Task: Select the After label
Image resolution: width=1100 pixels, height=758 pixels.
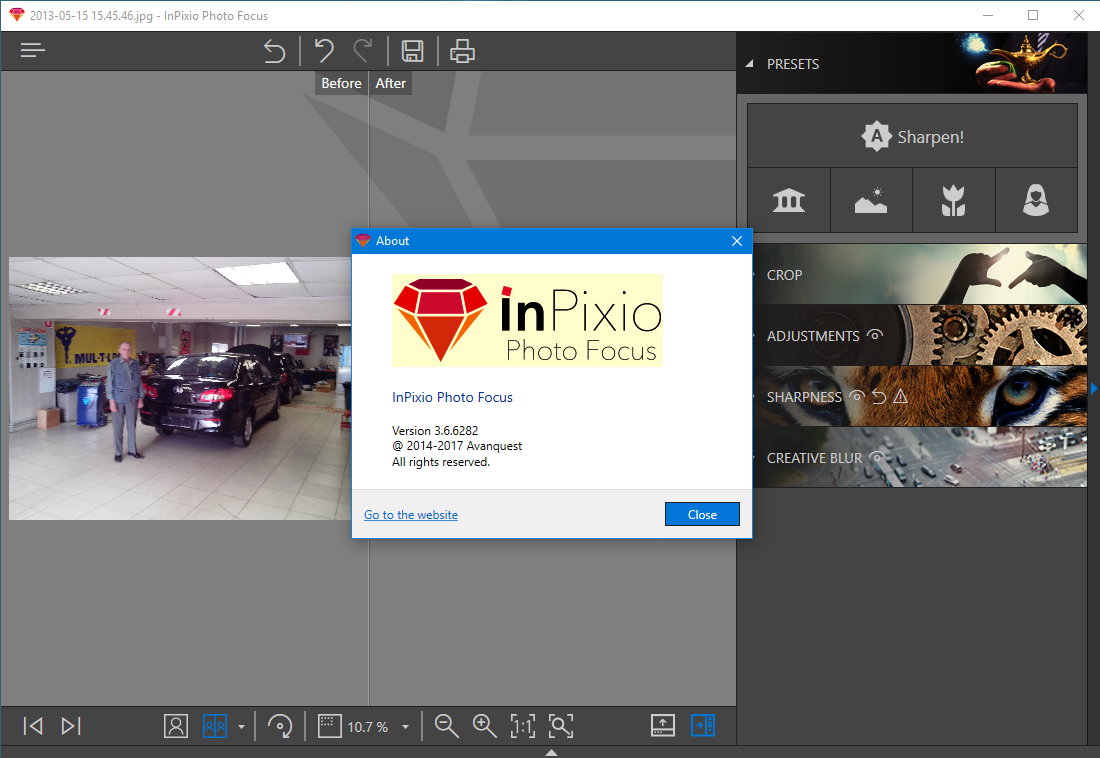Action: click(391, 83)
